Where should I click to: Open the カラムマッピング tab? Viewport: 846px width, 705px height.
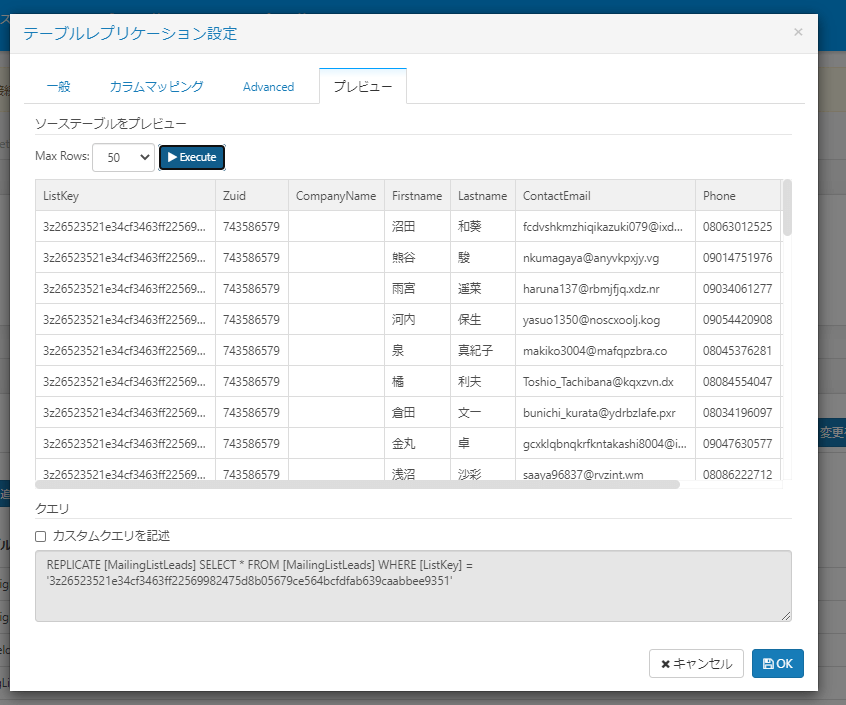[156, 87]
